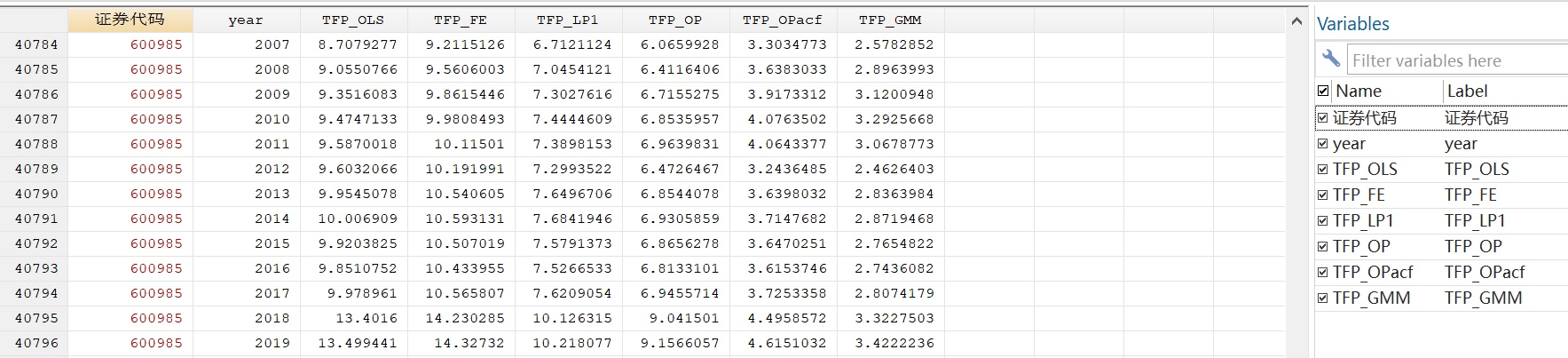Type in the Filter variables here field
The height and width of the screenshot is (358, 1568).
(x=1455, y=60)
